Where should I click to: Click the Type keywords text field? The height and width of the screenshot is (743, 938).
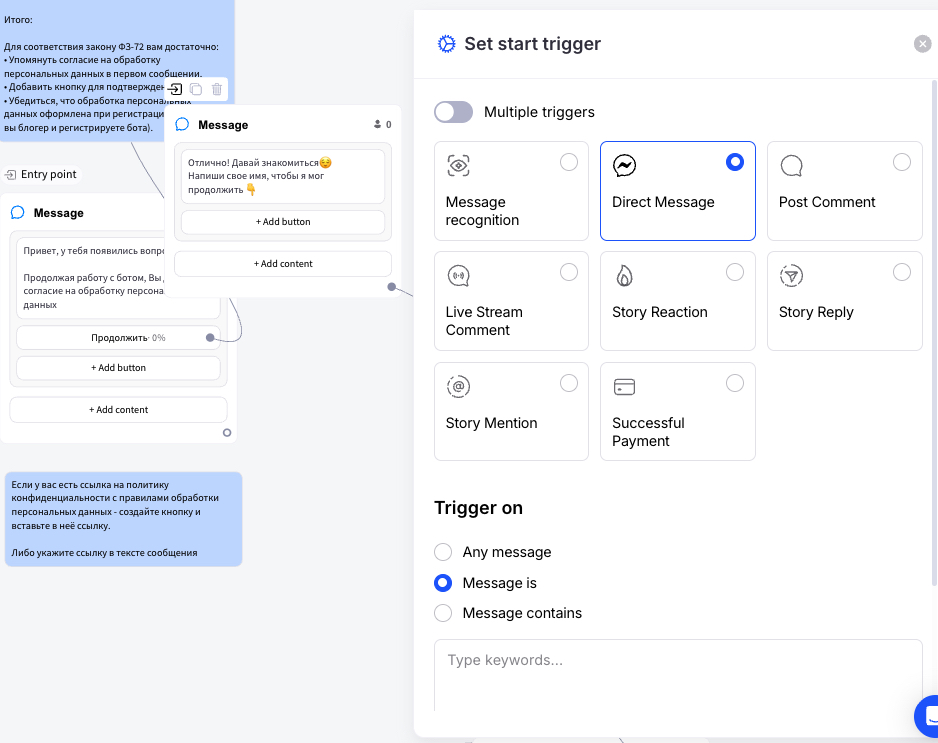[677, 672]
